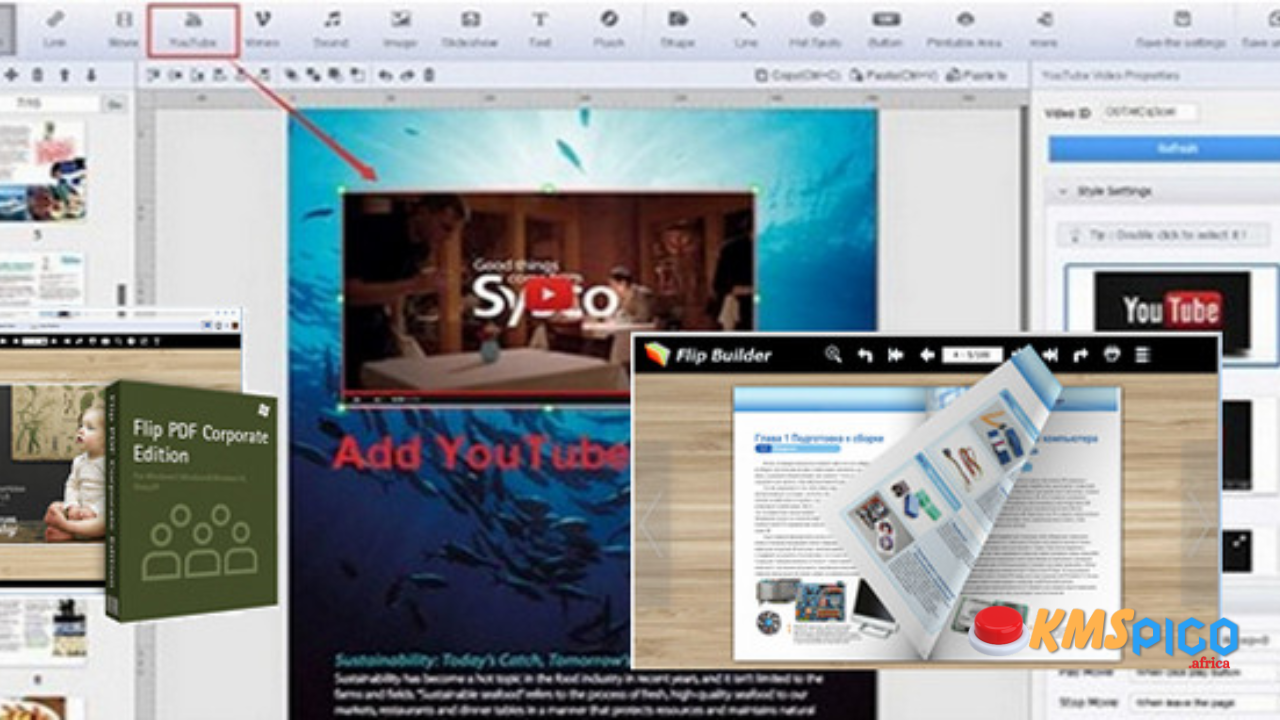1280x720 pixels.
Task: Click Copy(Ctrl+C) in the editor toolbar
Action: pyautogui.click(x=797, y=75)
